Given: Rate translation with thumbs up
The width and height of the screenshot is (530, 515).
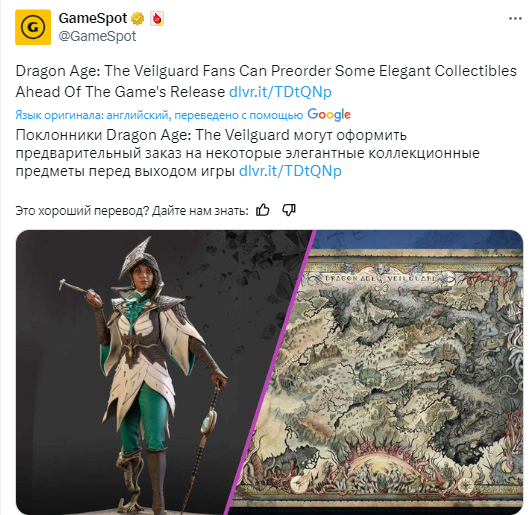Looking at the screenshot, I should point(263,210).
